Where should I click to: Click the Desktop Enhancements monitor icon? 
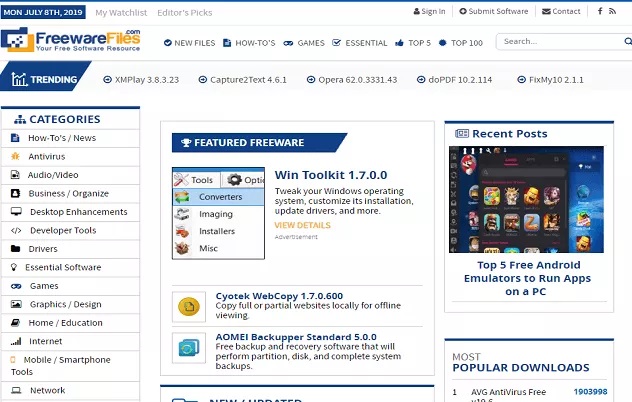pyautogui.click(x=16, y=212)
